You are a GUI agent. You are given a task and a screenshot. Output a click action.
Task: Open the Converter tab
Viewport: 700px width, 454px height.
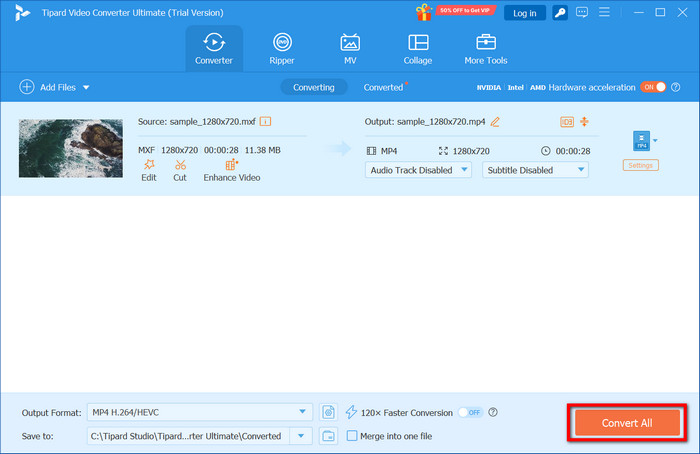pyautogui.click(x=214, y=49)
